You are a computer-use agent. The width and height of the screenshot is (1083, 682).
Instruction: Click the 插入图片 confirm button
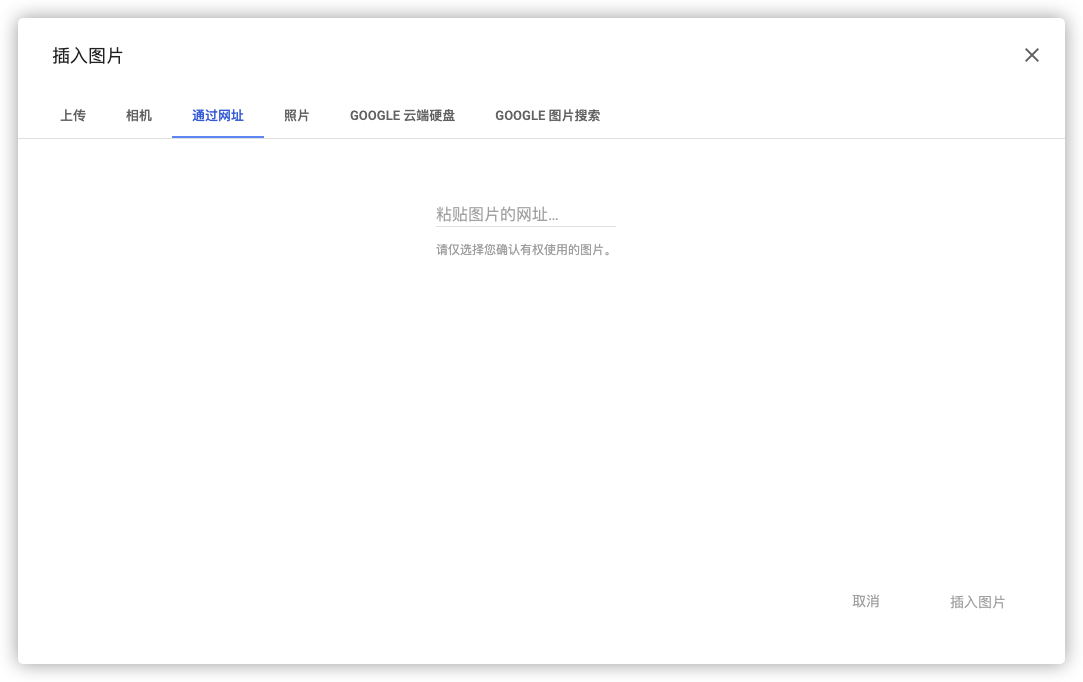pos(977,602)
